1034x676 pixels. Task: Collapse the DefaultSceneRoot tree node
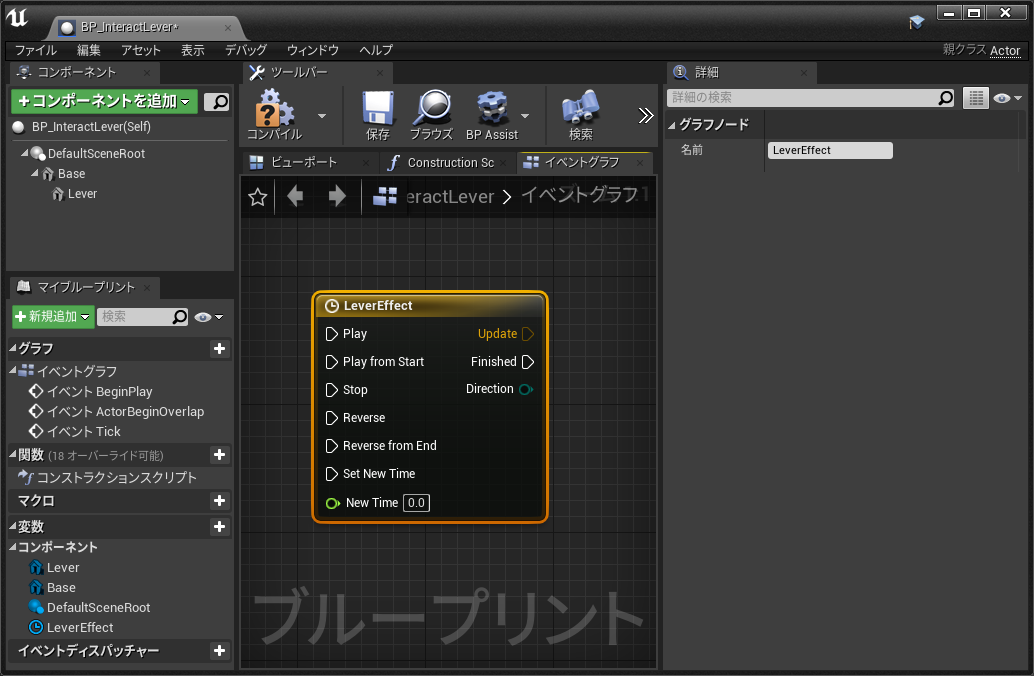point(24,153)
